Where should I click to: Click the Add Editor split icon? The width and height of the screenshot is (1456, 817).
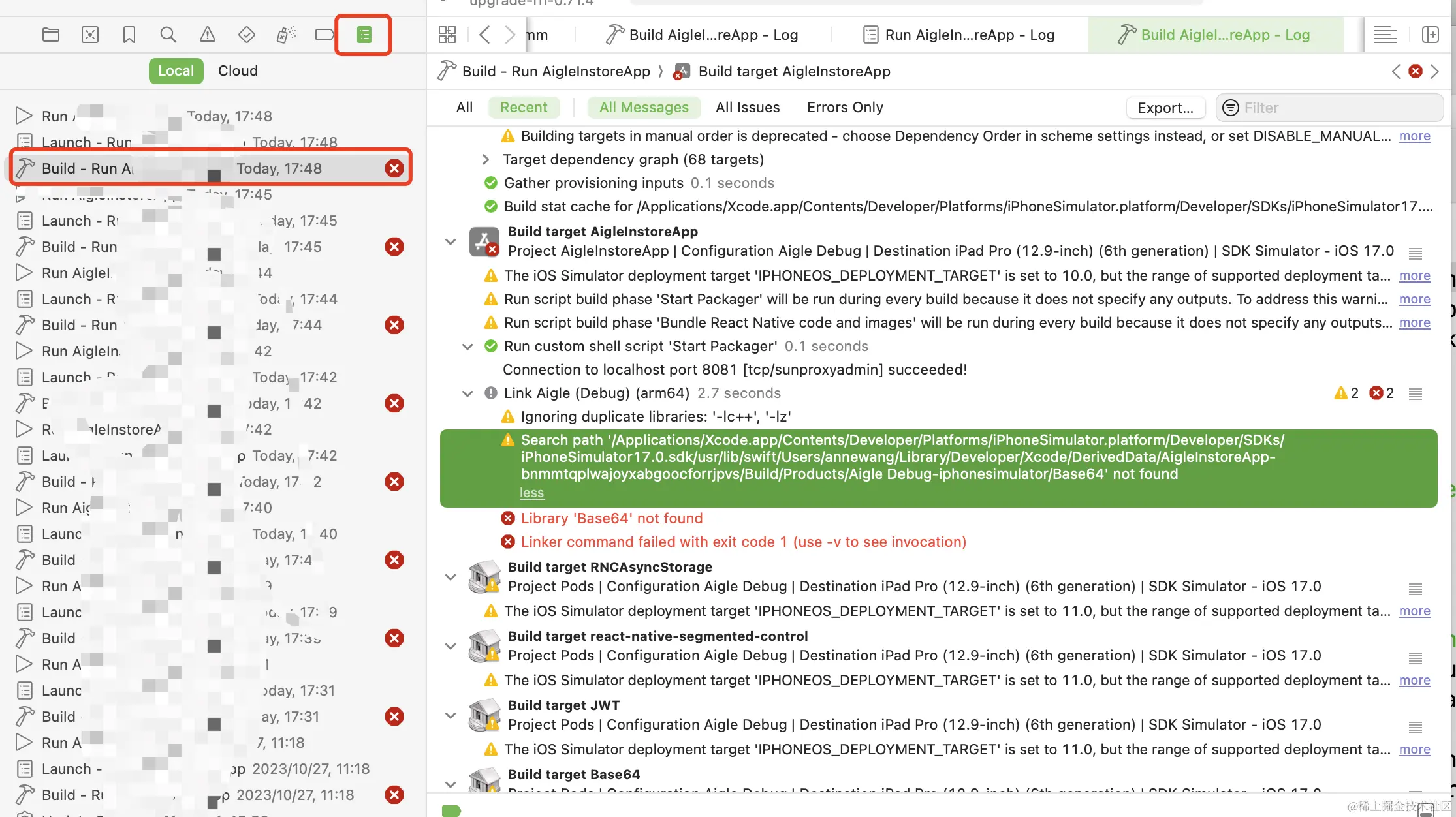(1430, 35)
